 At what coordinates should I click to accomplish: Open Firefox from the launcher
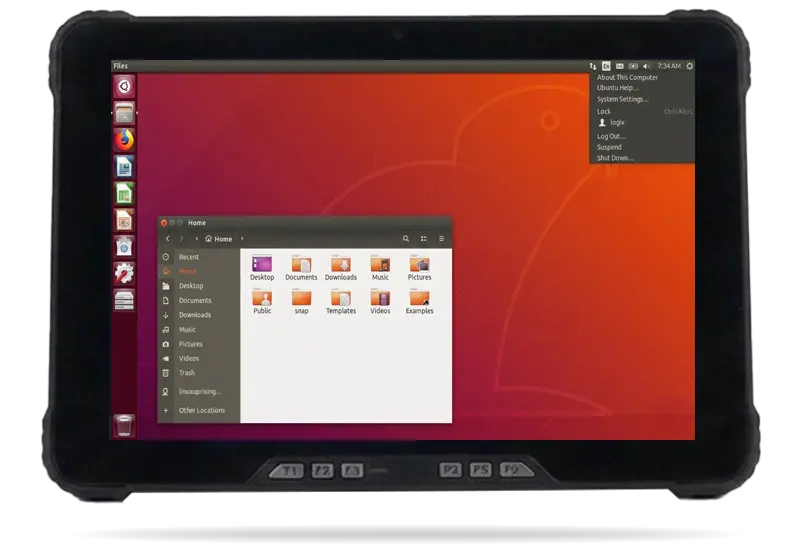(x=124, y=140)
